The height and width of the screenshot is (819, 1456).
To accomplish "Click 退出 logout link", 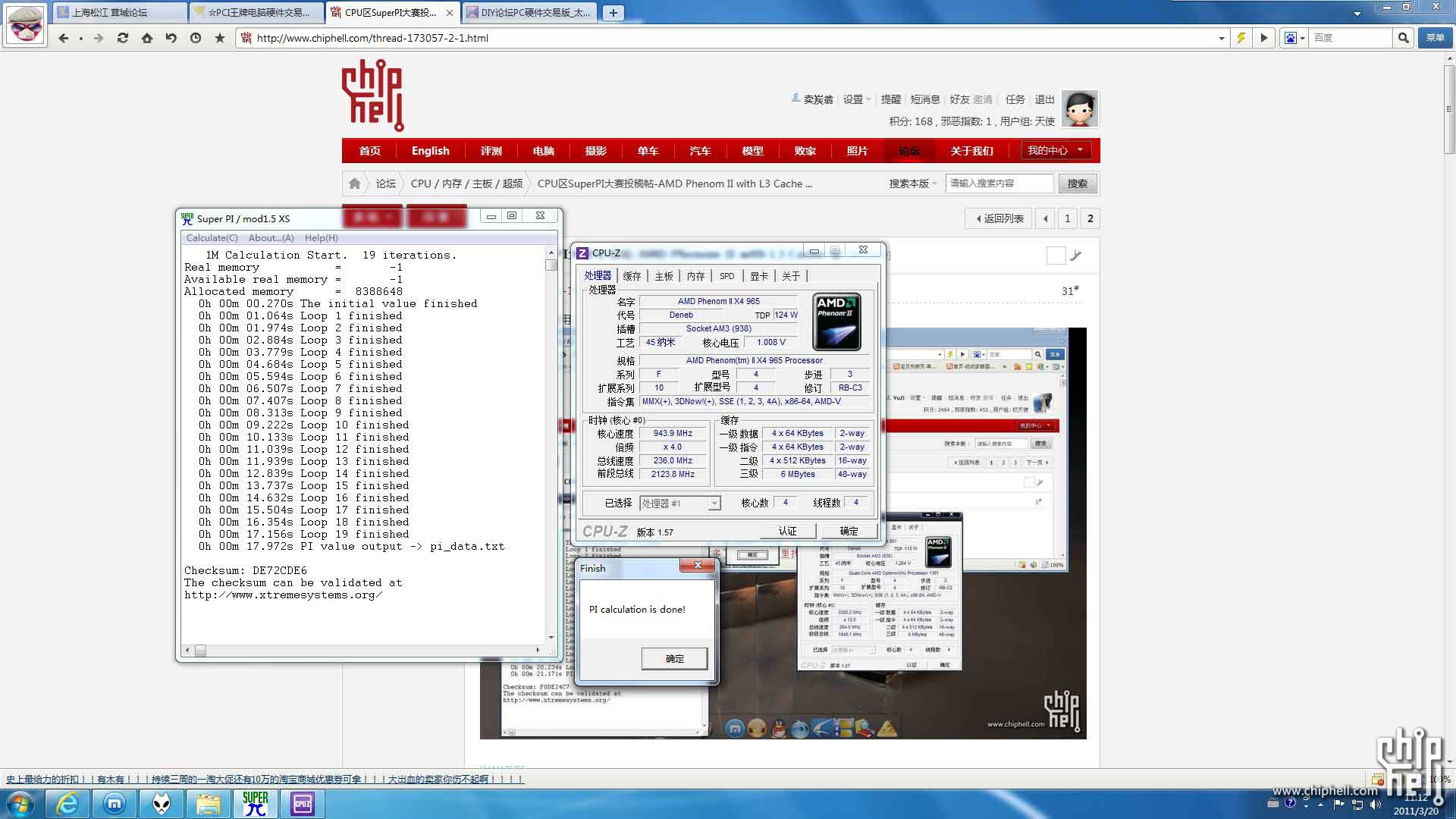I will [1044, 99].
